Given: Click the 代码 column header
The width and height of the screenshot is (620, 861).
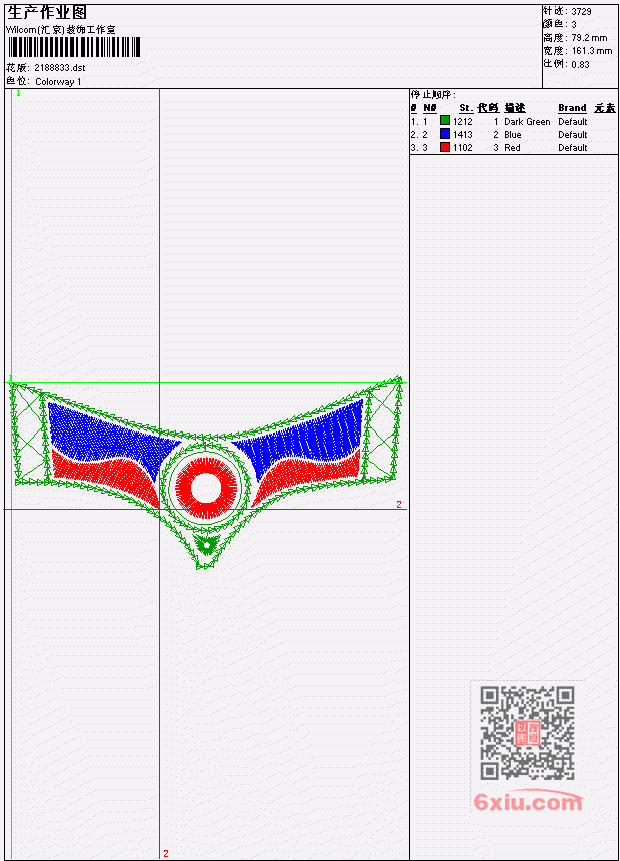Looking at the screenshot, I should point(488,108).
